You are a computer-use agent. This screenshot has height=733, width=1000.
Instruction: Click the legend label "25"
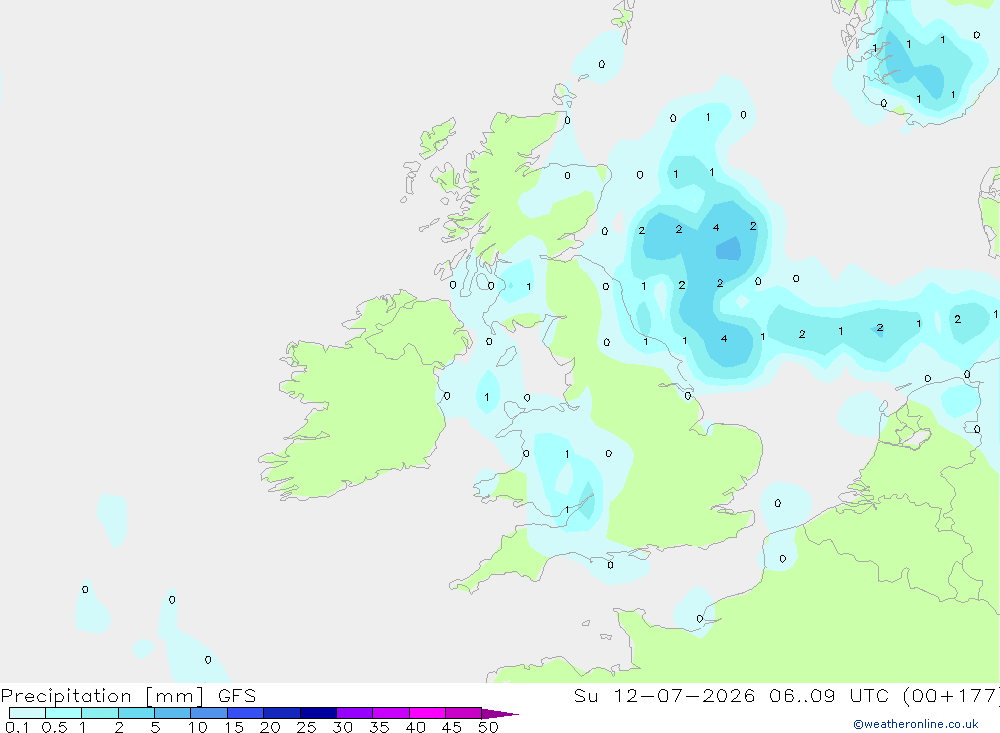click(307, 727)
